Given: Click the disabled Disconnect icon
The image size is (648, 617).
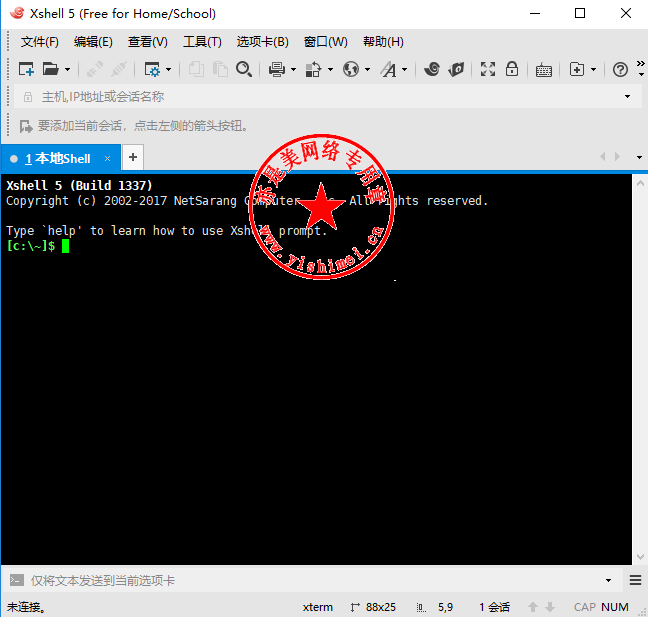Looking at the screenshot, I should pyautogui.click(x=119, y=69).
